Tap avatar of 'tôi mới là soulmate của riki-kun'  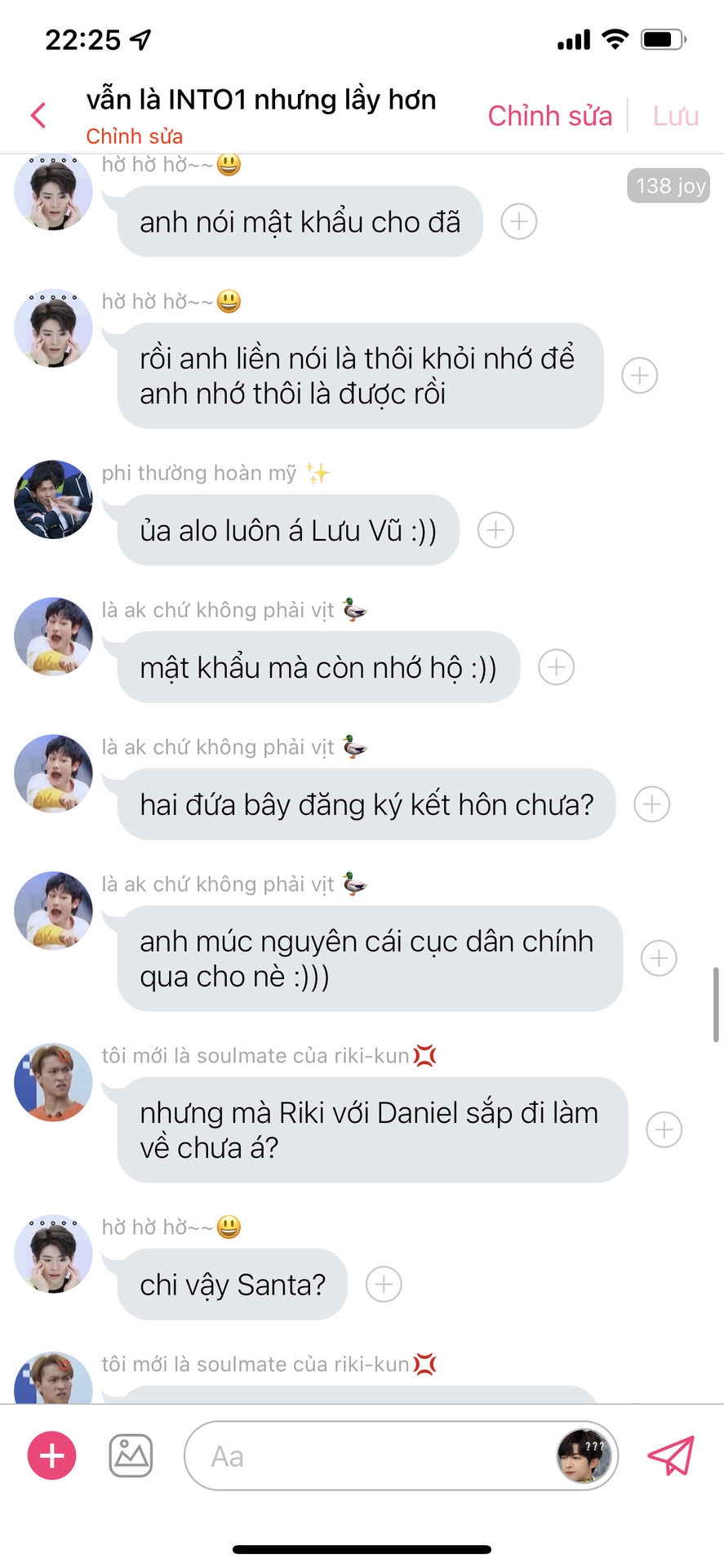click(53, 1082)
